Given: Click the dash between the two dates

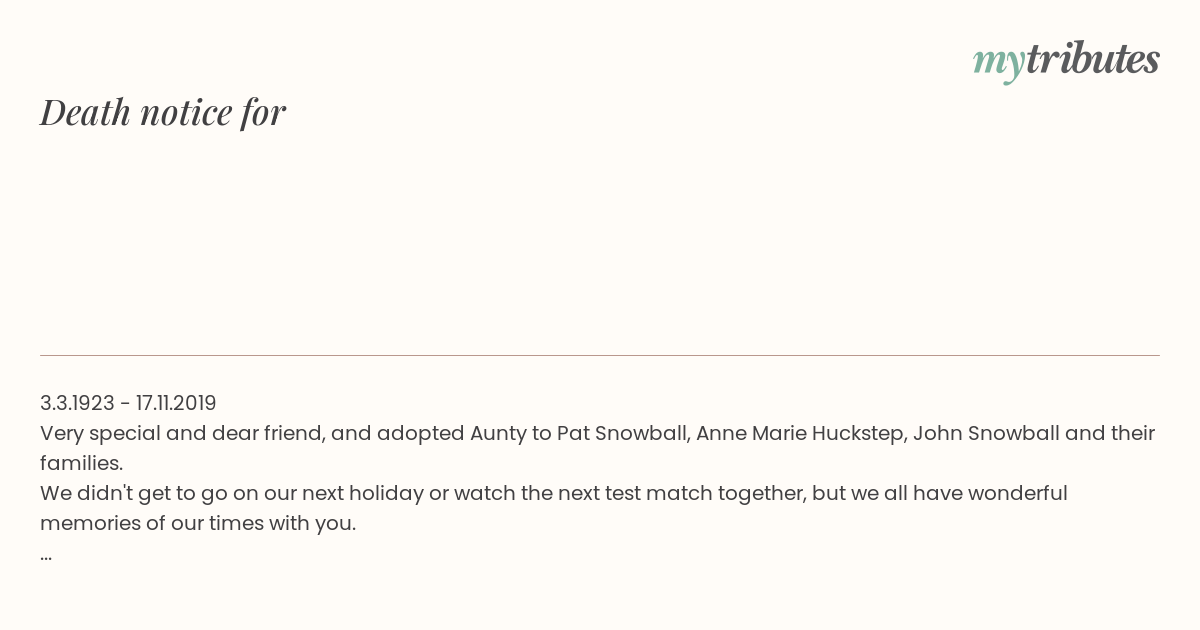Looking at the screenshot, I should [125, 404].
